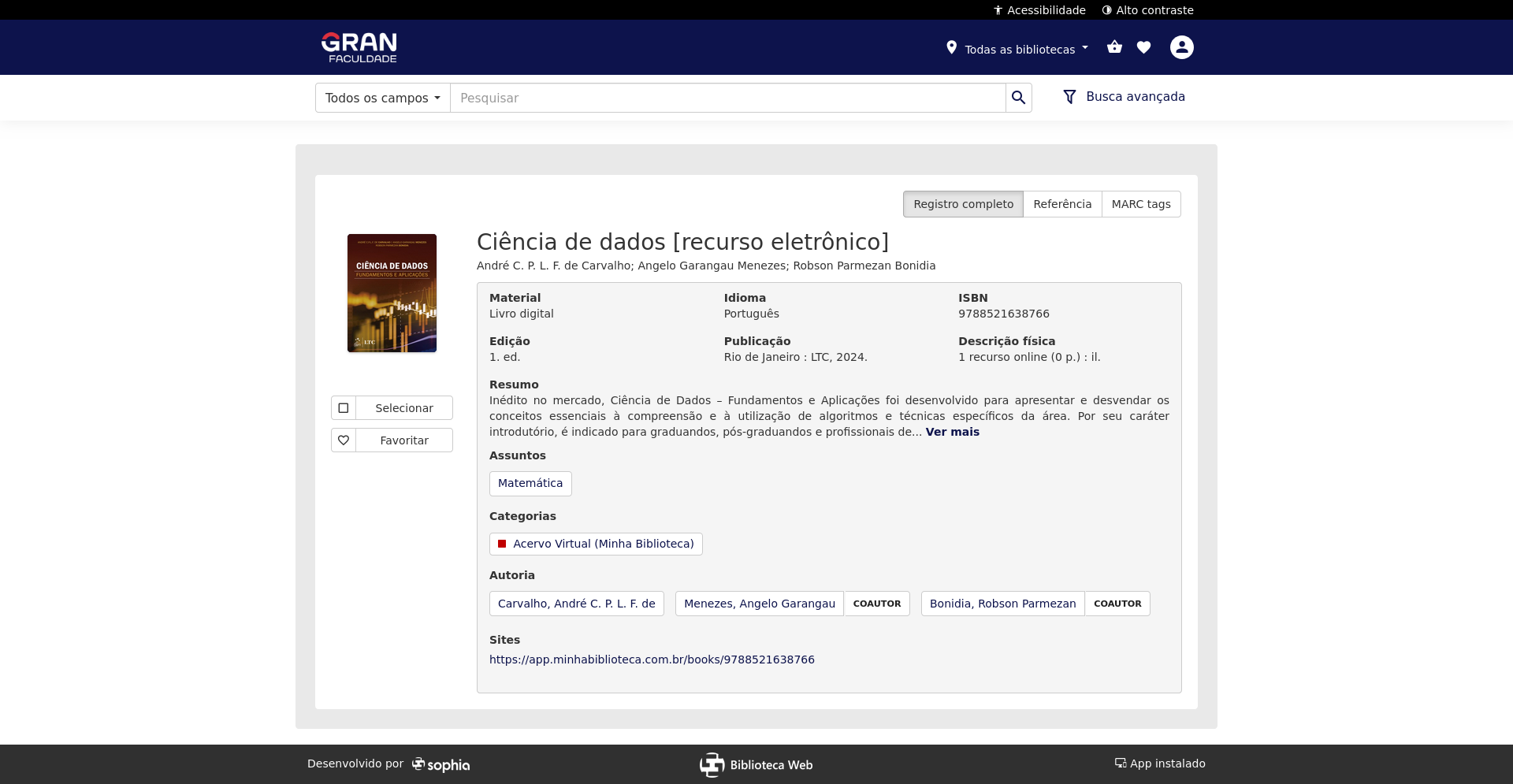Click the Sophia logo in footer
Viewport: 1513px width, 784px height.
click(441, 764)
